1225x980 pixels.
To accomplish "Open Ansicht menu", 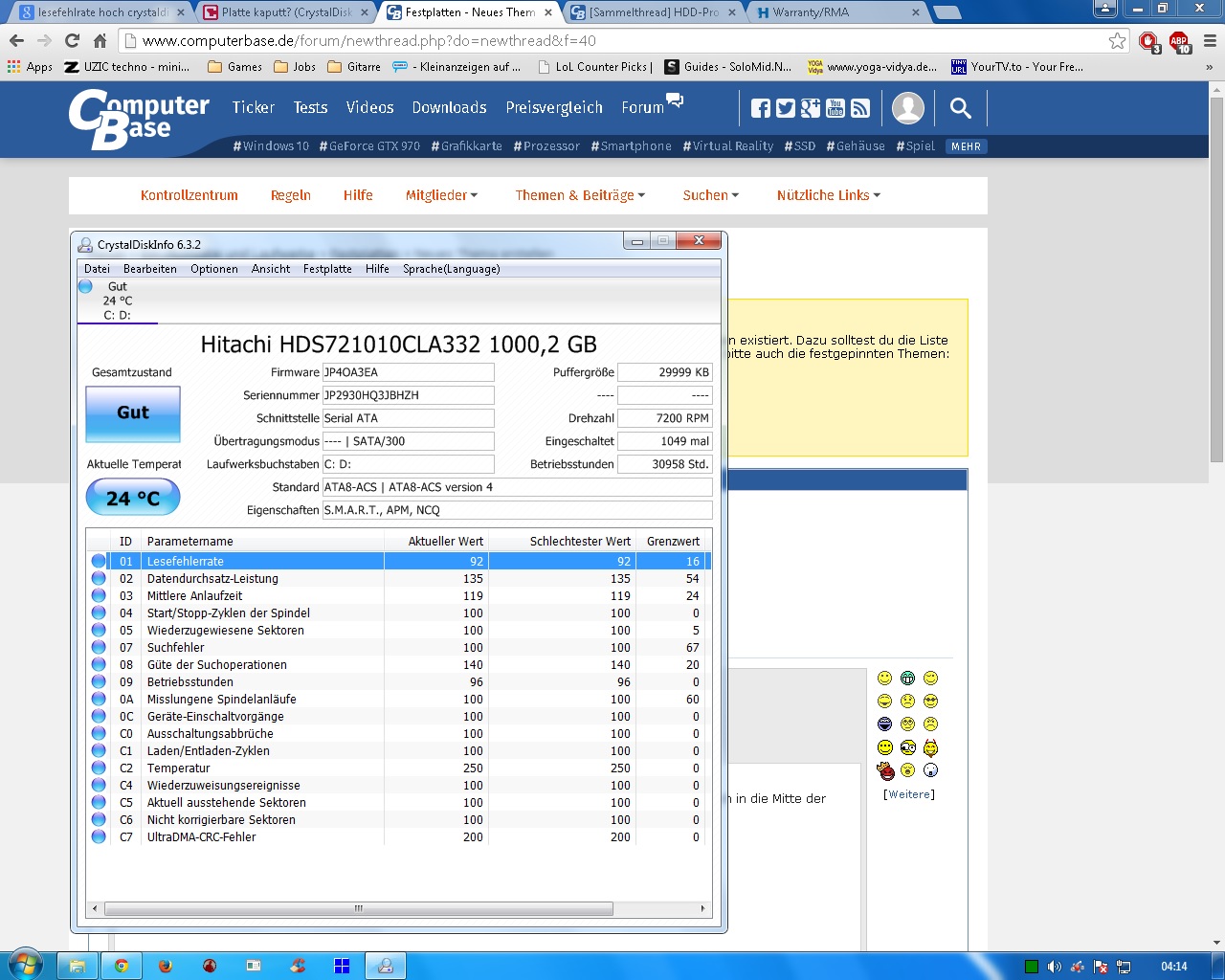I will [271, 269].
